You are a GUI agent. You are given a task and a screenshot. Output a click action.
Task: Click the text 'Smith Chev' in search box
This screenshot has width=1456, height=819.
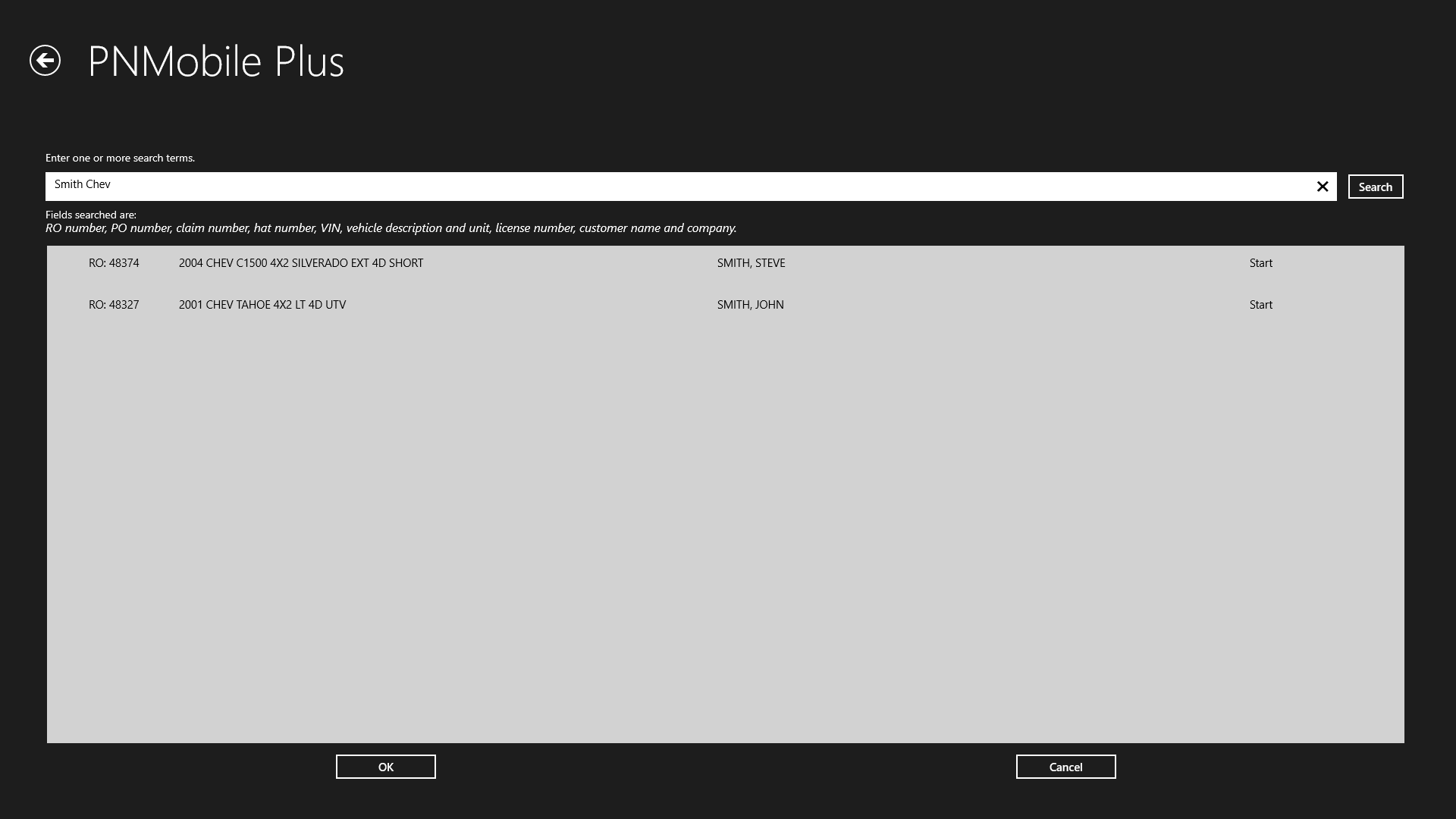click(x=83, y=184)
